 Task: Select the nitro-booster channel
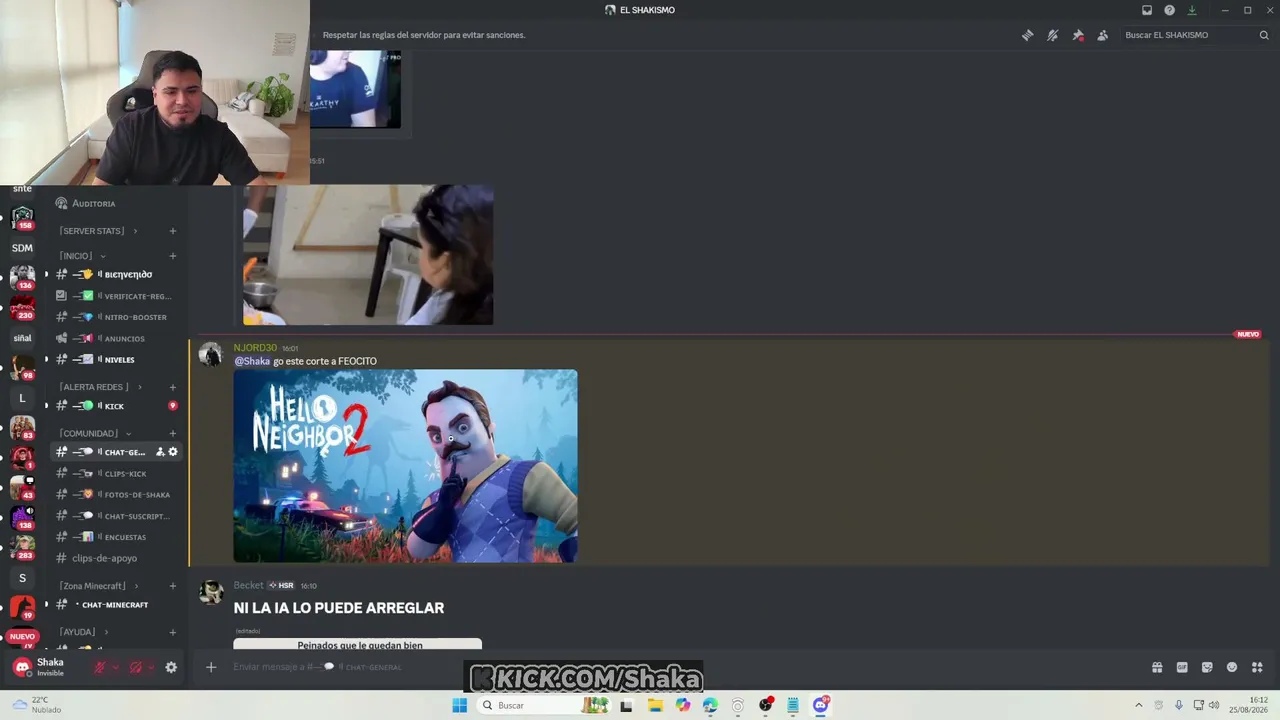tap(117, 317)
